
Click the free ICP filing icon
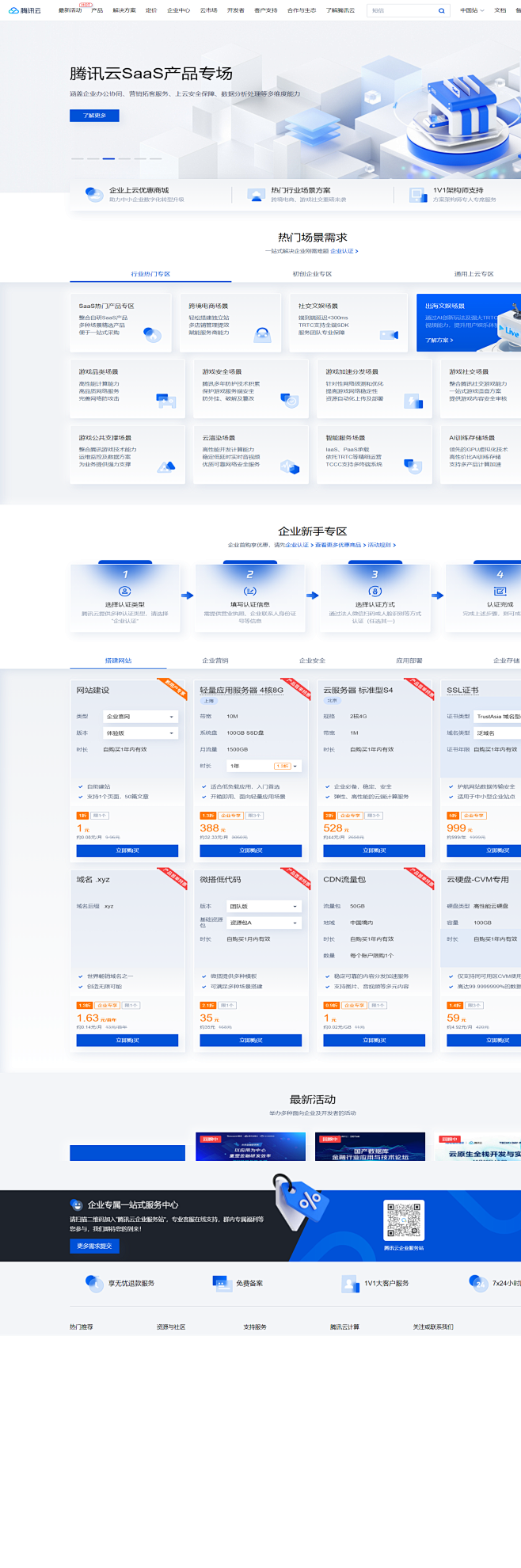(222, 1283)
